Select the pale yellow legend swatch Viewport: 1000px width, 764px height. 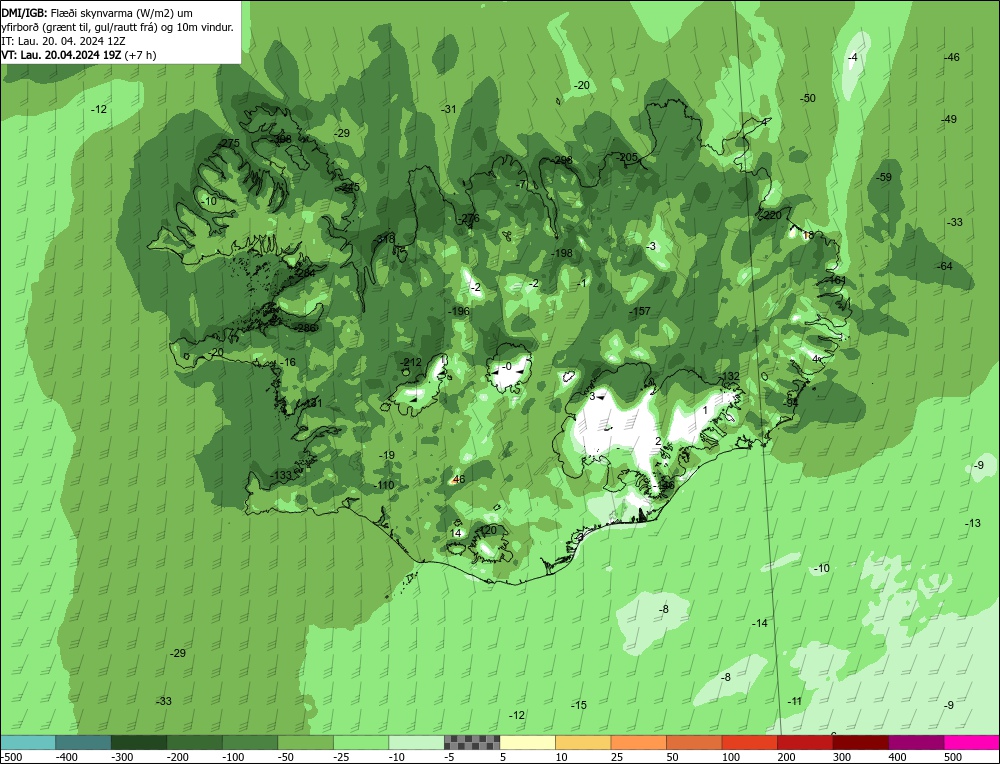pos(527,742)
